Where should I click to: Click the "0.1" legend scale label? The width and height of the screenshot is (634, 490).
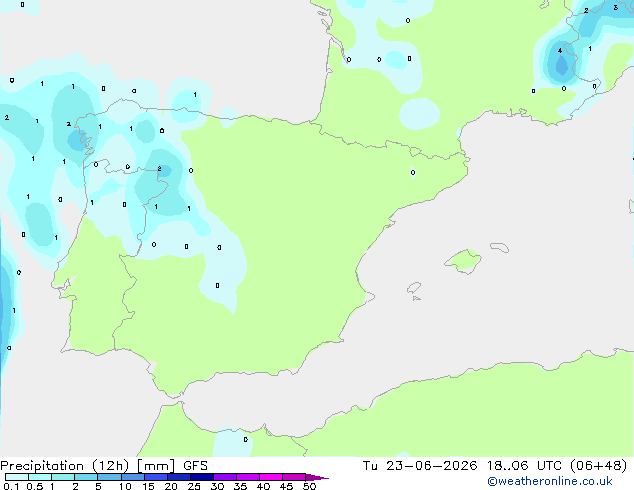[x=11, y=486]
